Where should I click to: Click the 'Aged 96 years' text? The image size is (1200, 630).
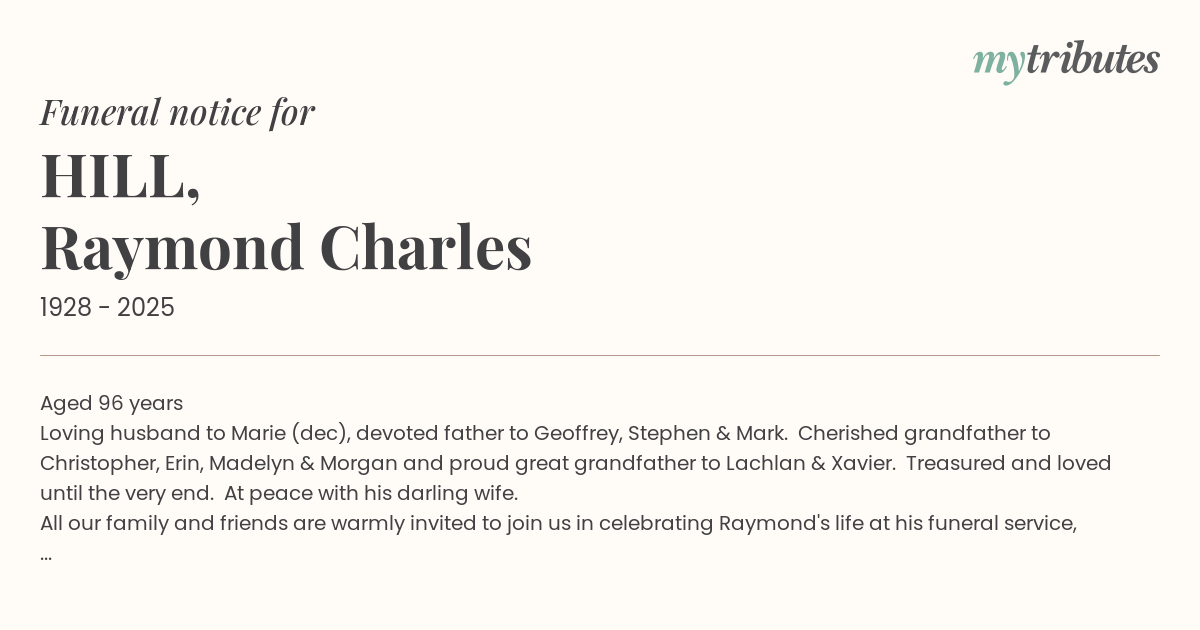coord(111,403)
